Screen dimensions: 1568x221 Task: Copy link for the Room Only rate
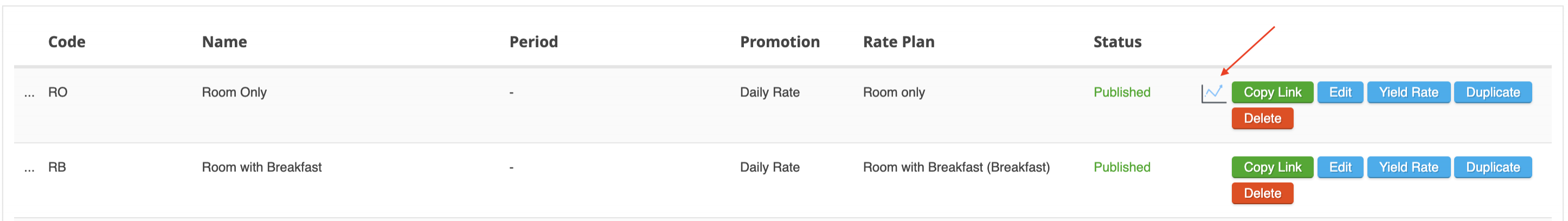1271,93
